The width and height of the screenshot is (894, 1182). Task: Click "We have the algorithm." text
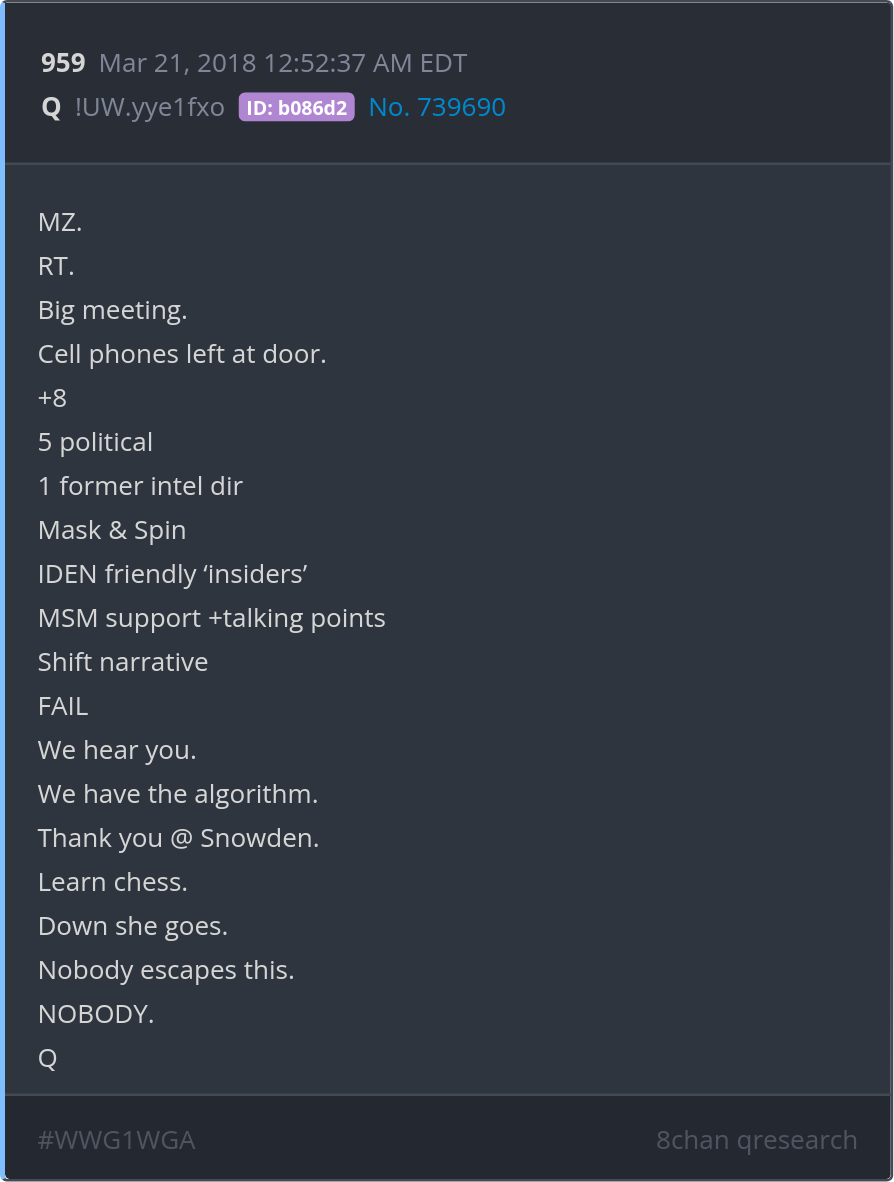(178, 794)
